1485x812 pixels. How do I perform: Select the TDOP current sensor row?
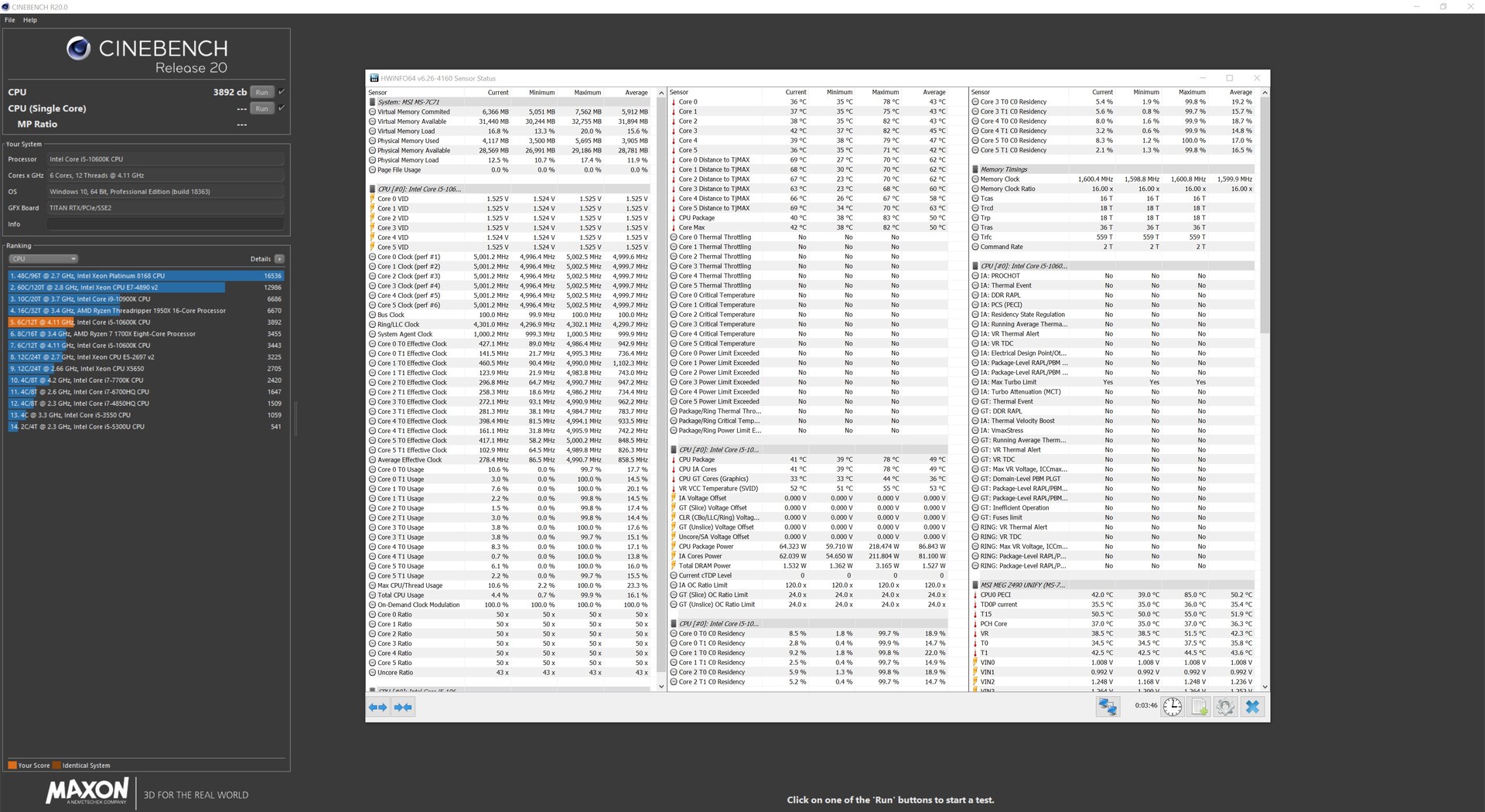tap(1112, 605)
